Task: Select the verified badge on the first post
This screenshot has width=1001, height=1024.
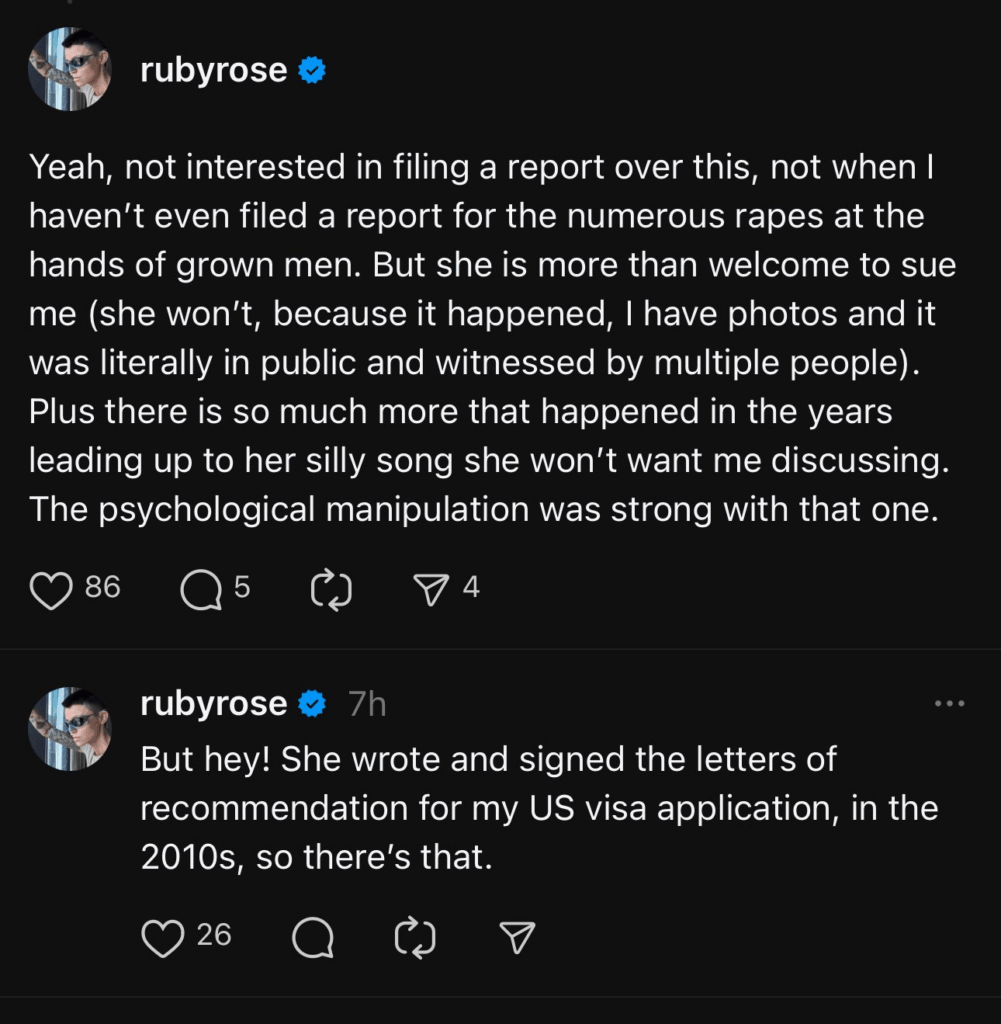Action: coord(313,68)
